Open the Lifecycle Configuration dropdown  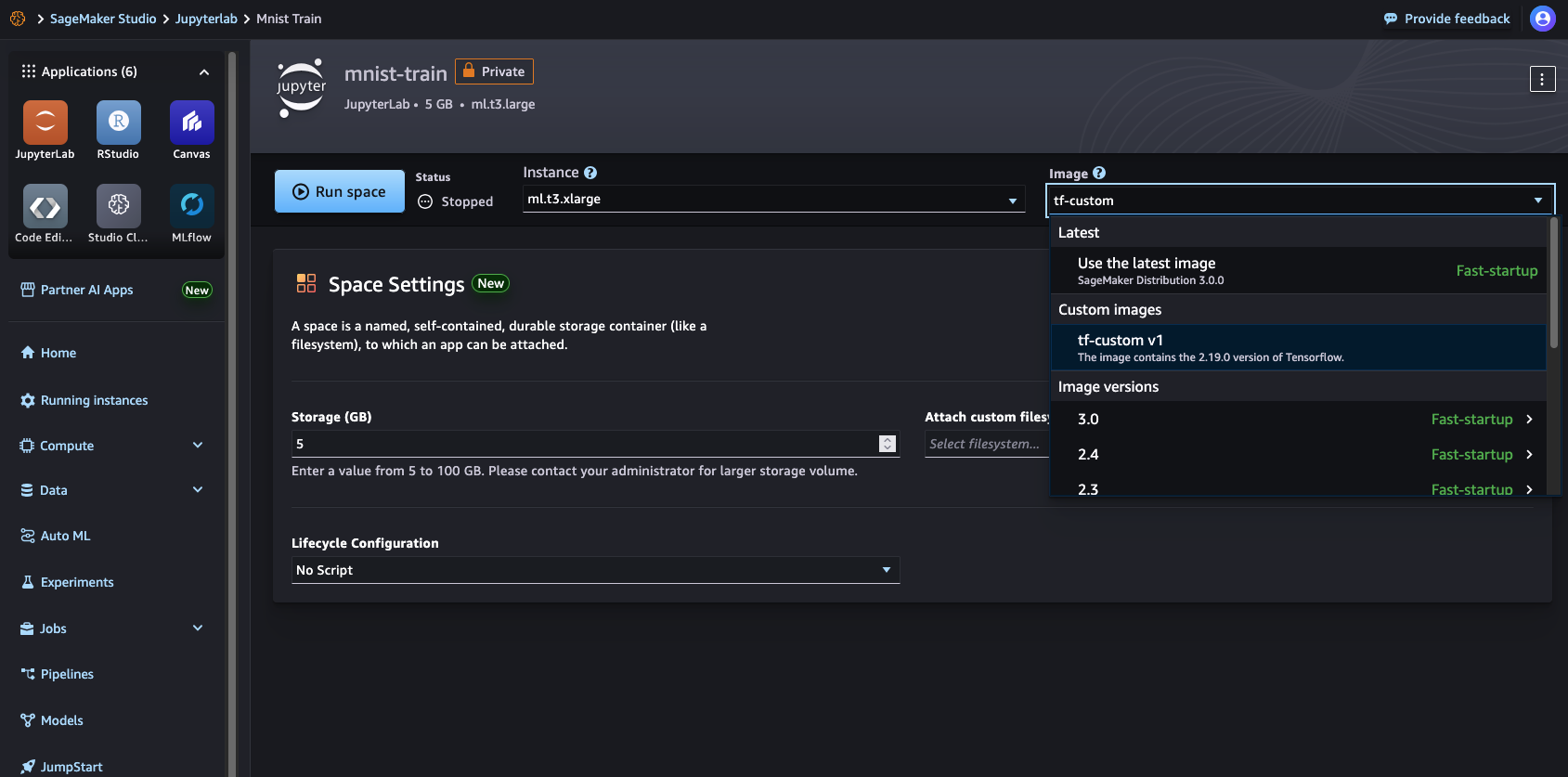(x=595, y=570)
